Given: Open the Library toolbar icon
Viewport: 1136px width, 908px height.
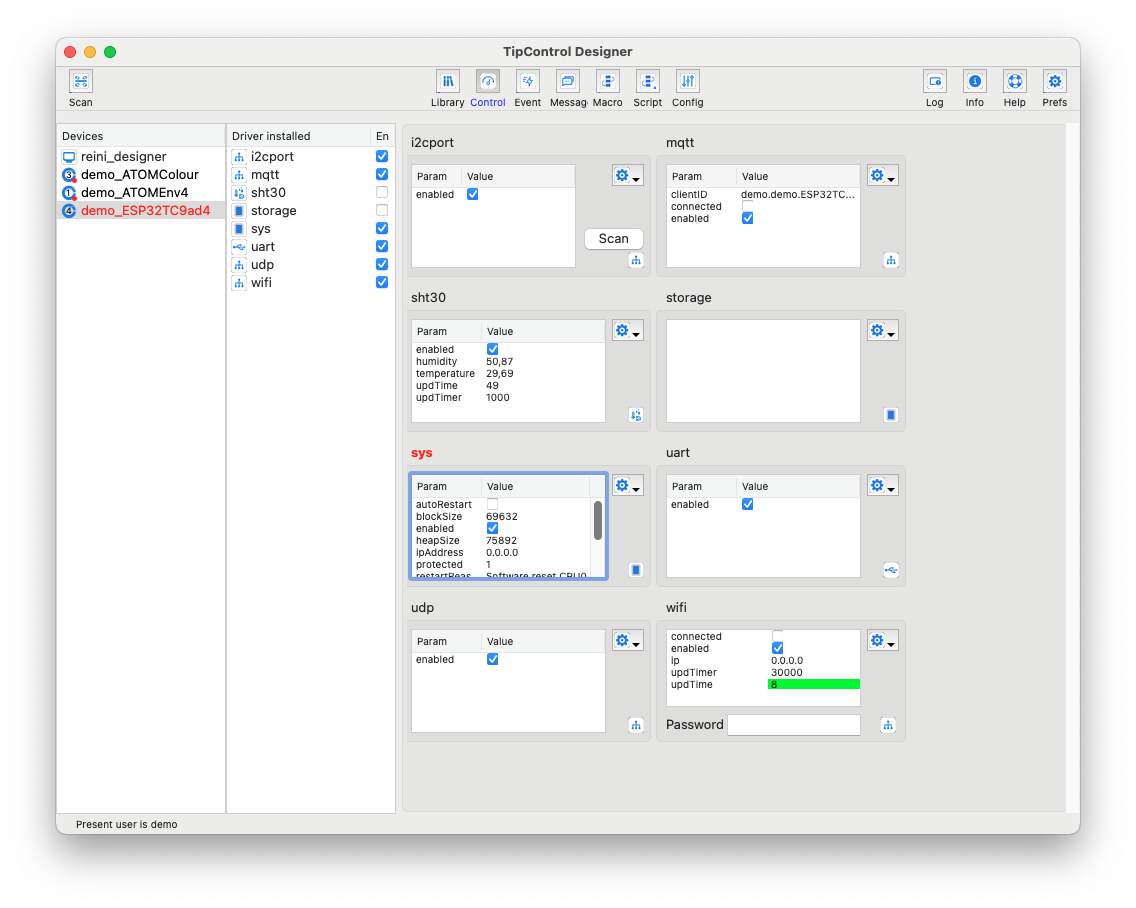Looking at the screenshot, I should 447,82.
